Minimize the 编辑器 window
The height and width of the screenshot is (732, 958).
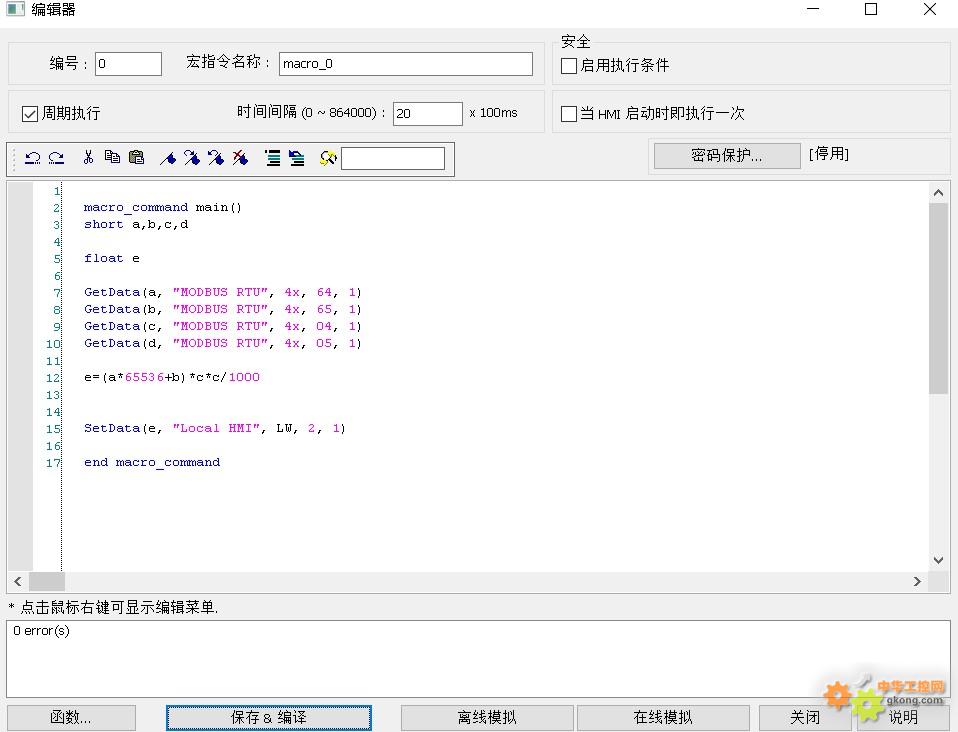(813, 9)
